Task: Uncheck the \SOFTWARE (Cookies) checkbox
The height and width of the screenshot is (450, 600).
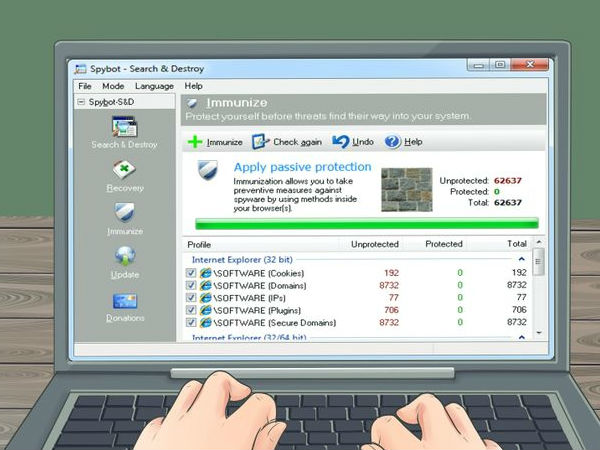Action: 191,273
